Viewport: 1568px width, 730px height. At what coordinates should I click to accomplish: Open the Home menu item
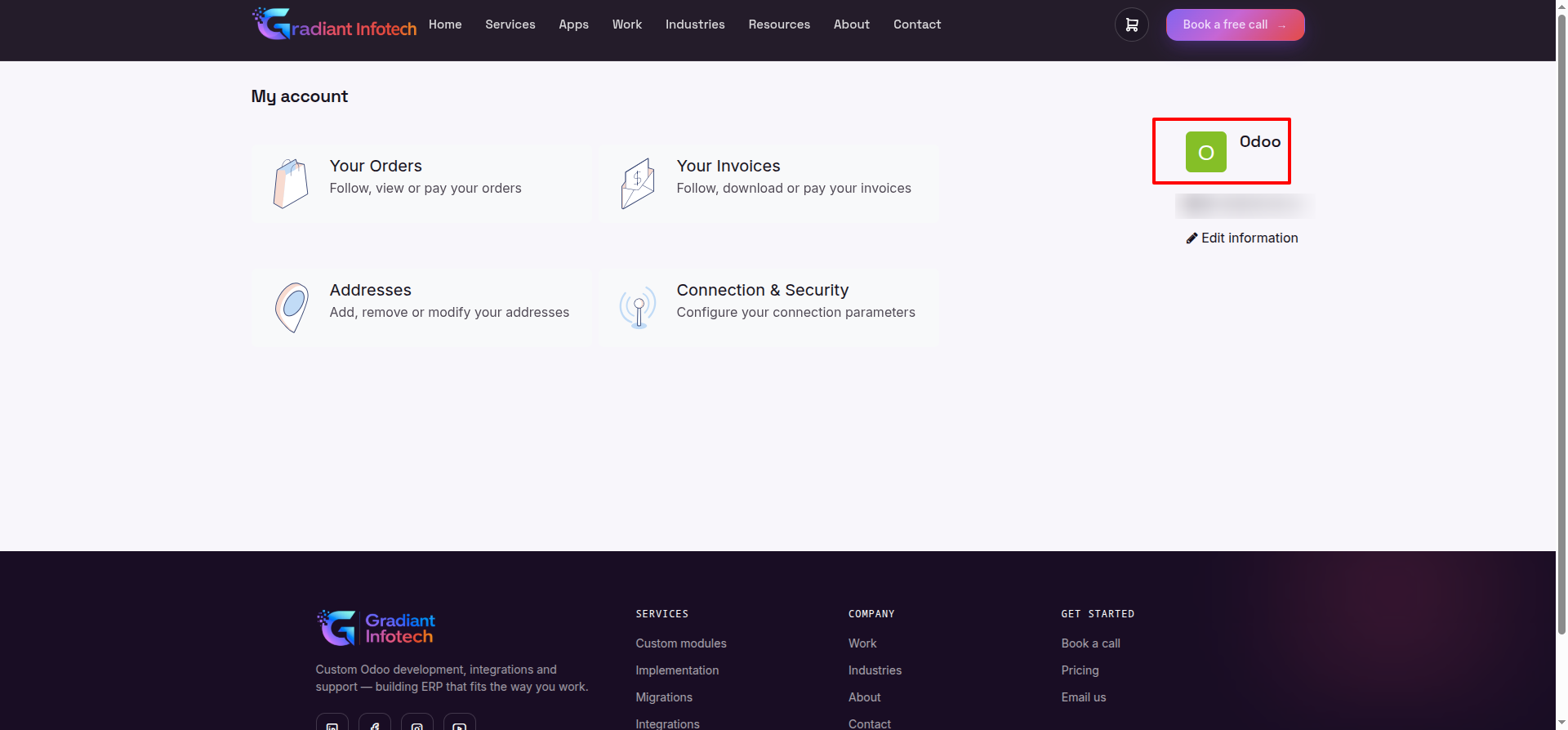pos(445,24)
